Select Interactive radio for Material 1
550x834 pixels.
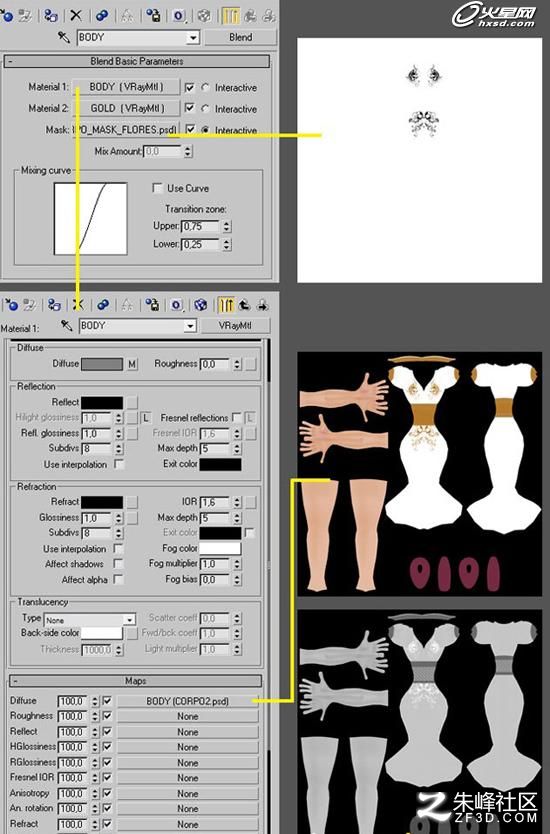[x=205, y=87]
